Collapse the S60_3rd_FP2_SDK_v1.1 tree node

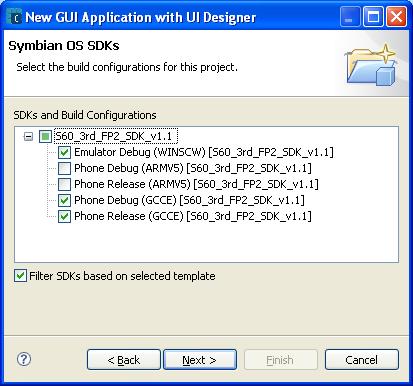29,136
